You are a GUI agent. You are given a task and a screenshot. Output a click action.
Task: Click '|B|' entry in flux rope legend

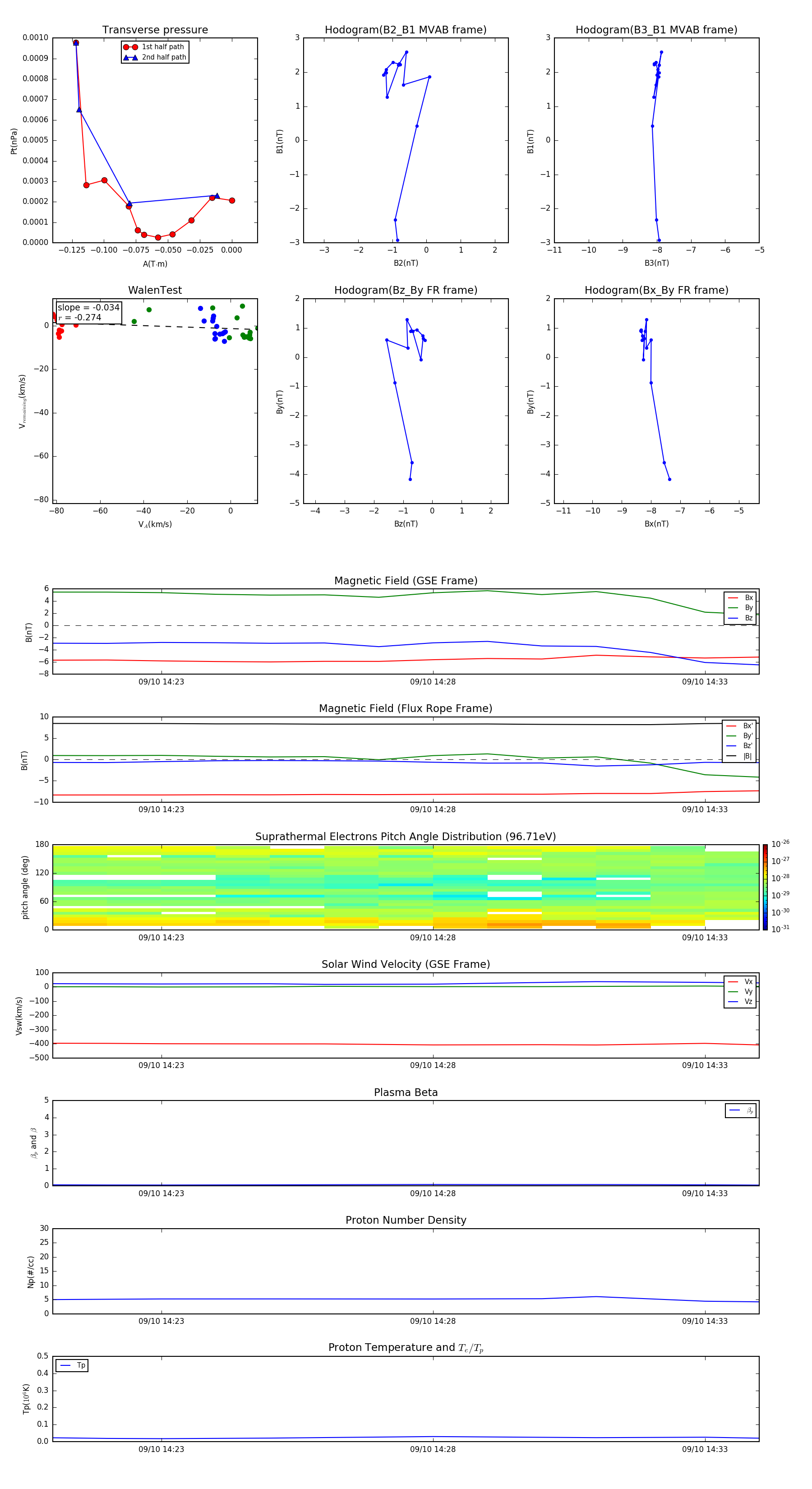[740, 756]
